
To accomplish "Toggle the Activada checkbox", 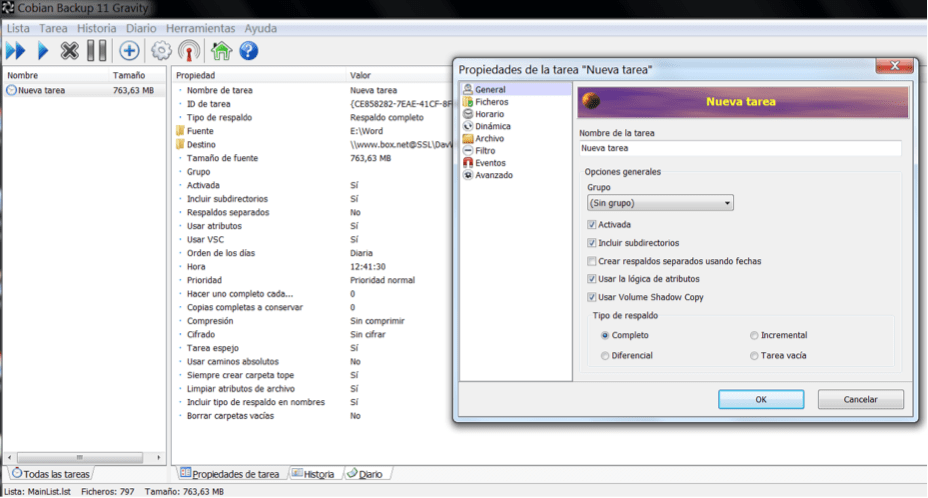I will pos(591,225).
